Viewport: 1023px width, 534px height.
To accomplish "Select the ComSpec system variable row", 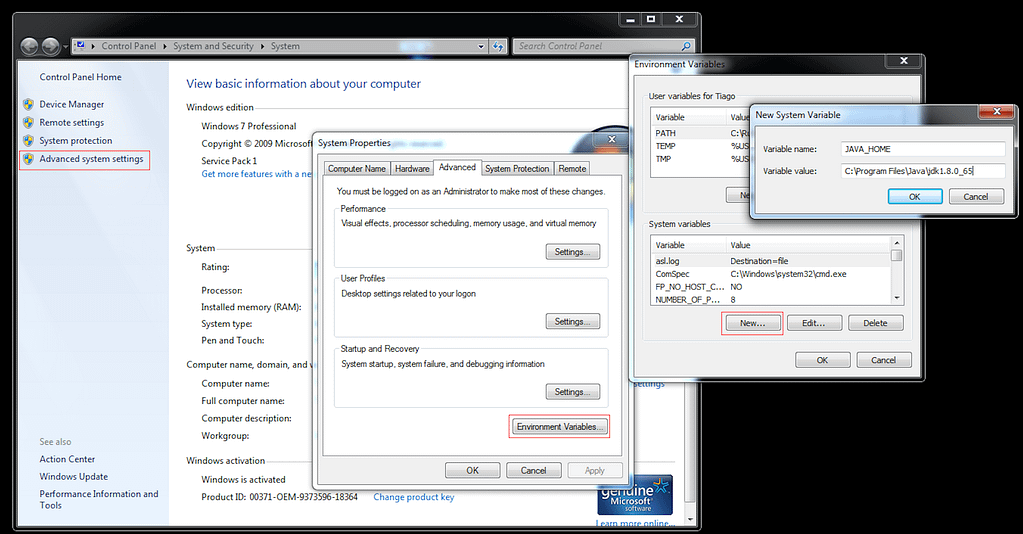I will [772, 274].
